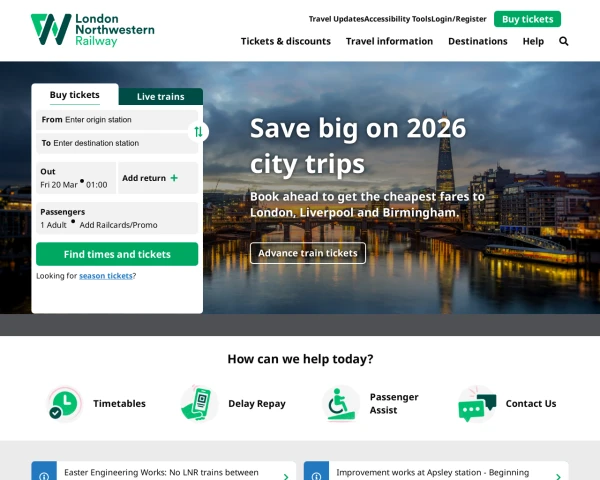This screenshot has width=600, height=480.
Task: Select the Buy tickets tab
Action: tap(75, 95)
